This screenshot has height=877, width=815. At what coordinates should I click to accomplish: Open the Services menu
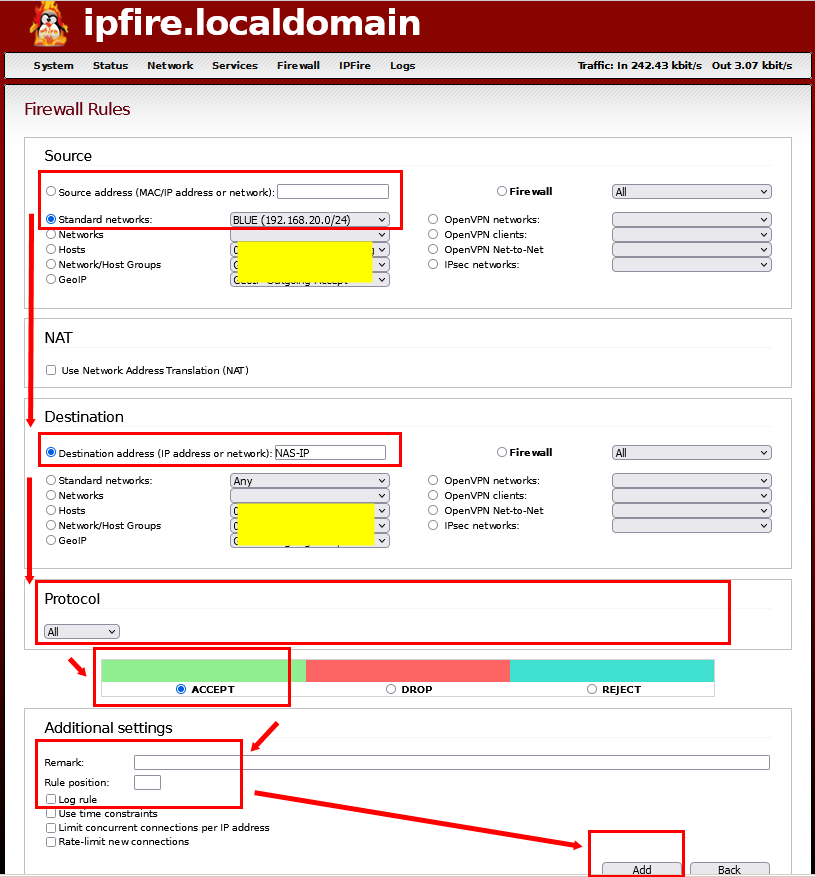[x=234, y=65]
